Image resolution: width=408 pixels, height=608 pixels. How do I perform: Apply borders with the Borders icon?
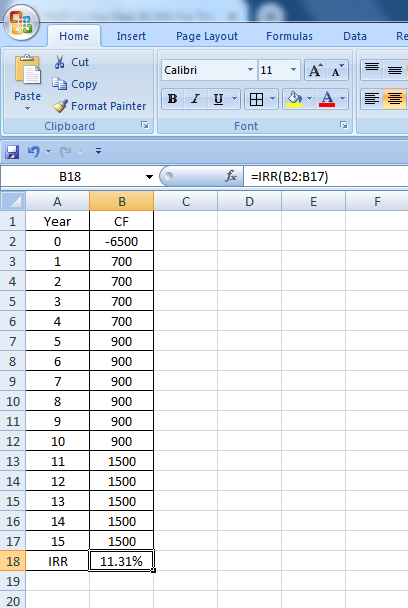[256, 99]
